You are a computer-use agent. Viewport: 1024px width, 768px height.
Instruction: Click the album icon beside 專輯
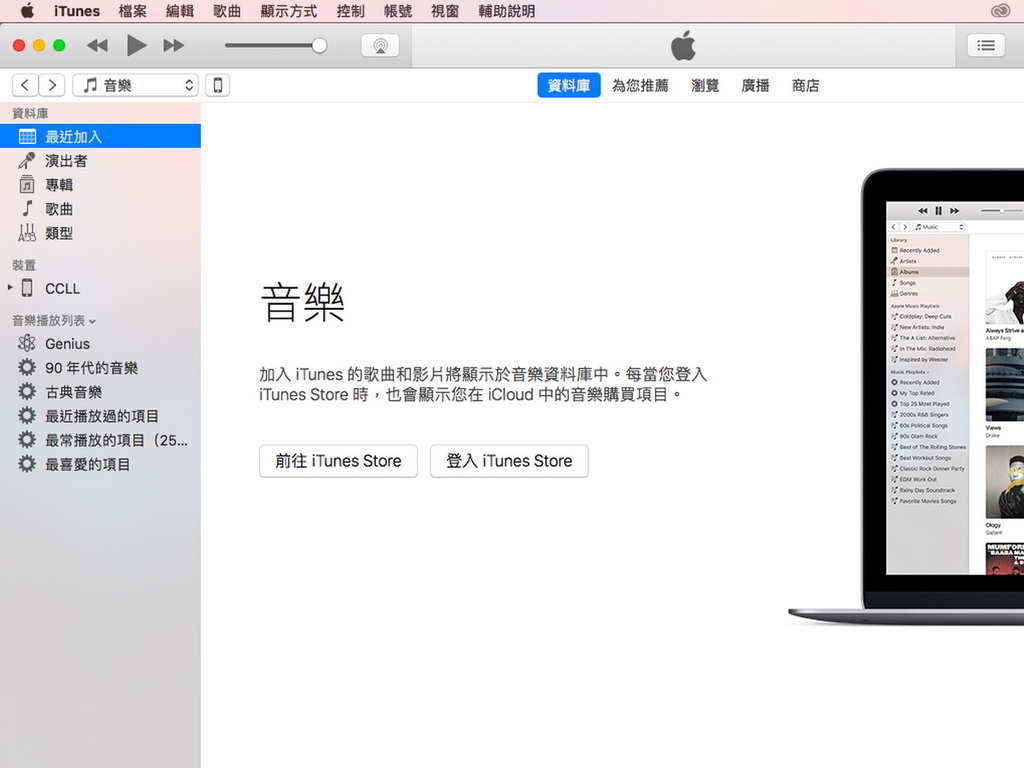27,185
